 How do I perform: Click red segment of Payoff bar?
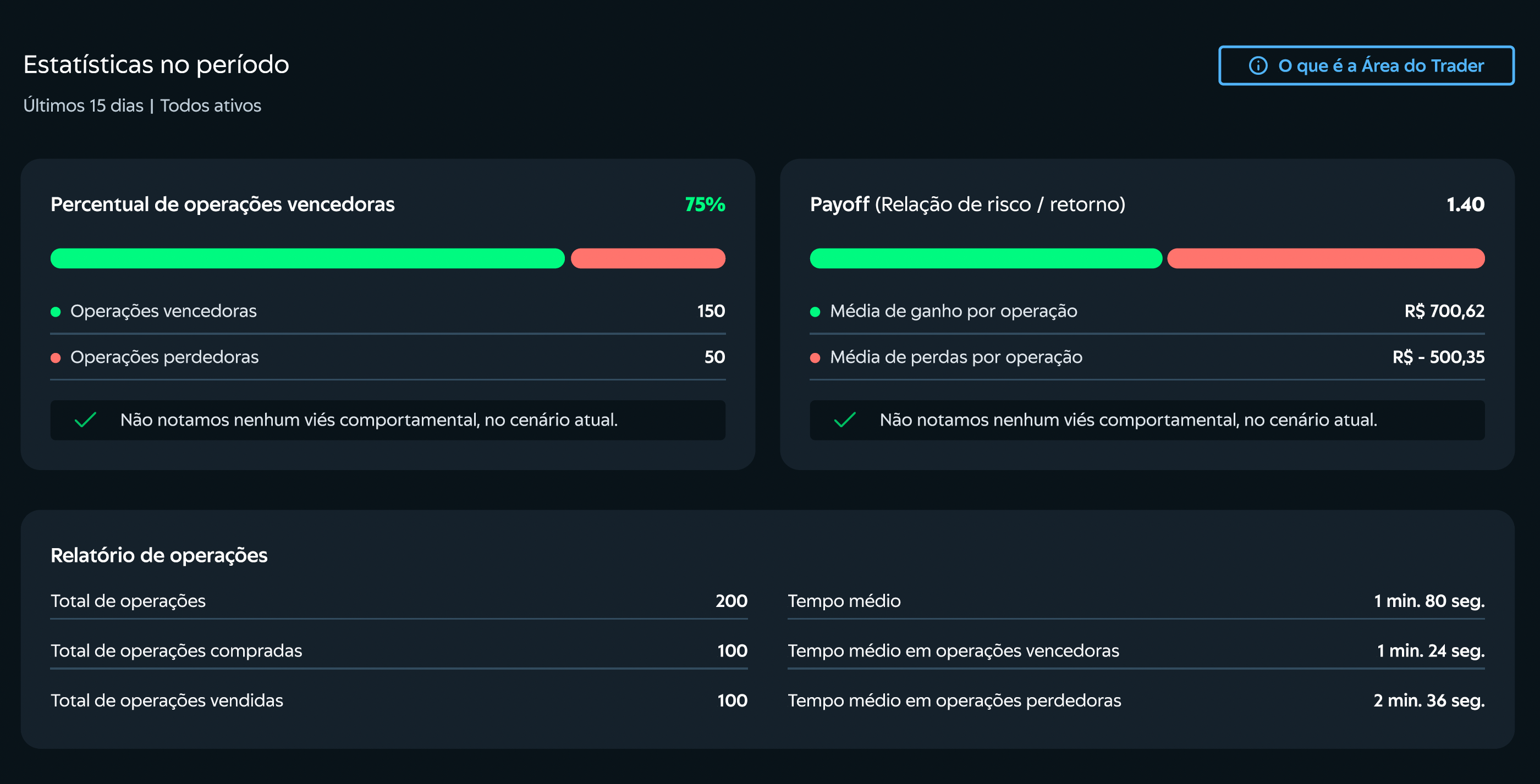tap(1326, 258)
